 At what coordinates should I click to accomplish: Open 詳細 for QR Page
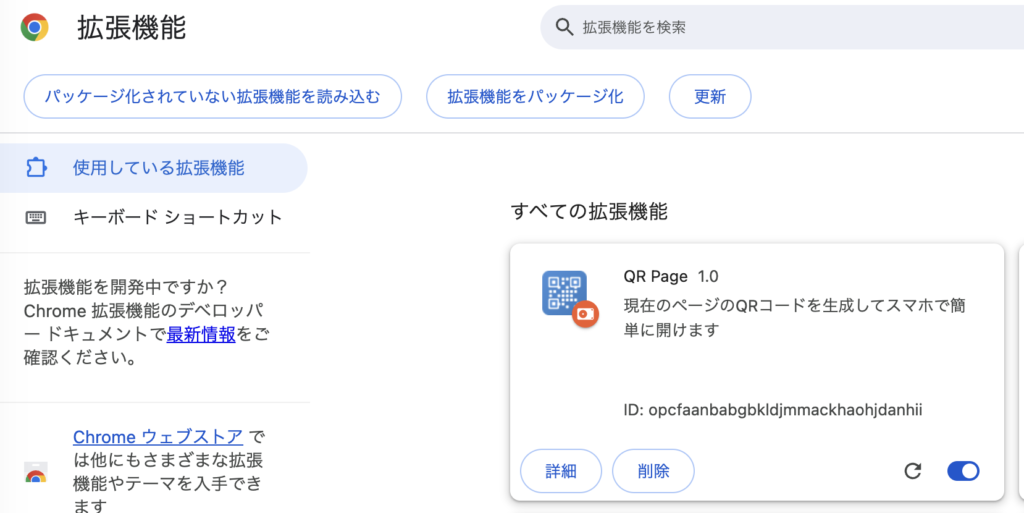coord(561,471)
